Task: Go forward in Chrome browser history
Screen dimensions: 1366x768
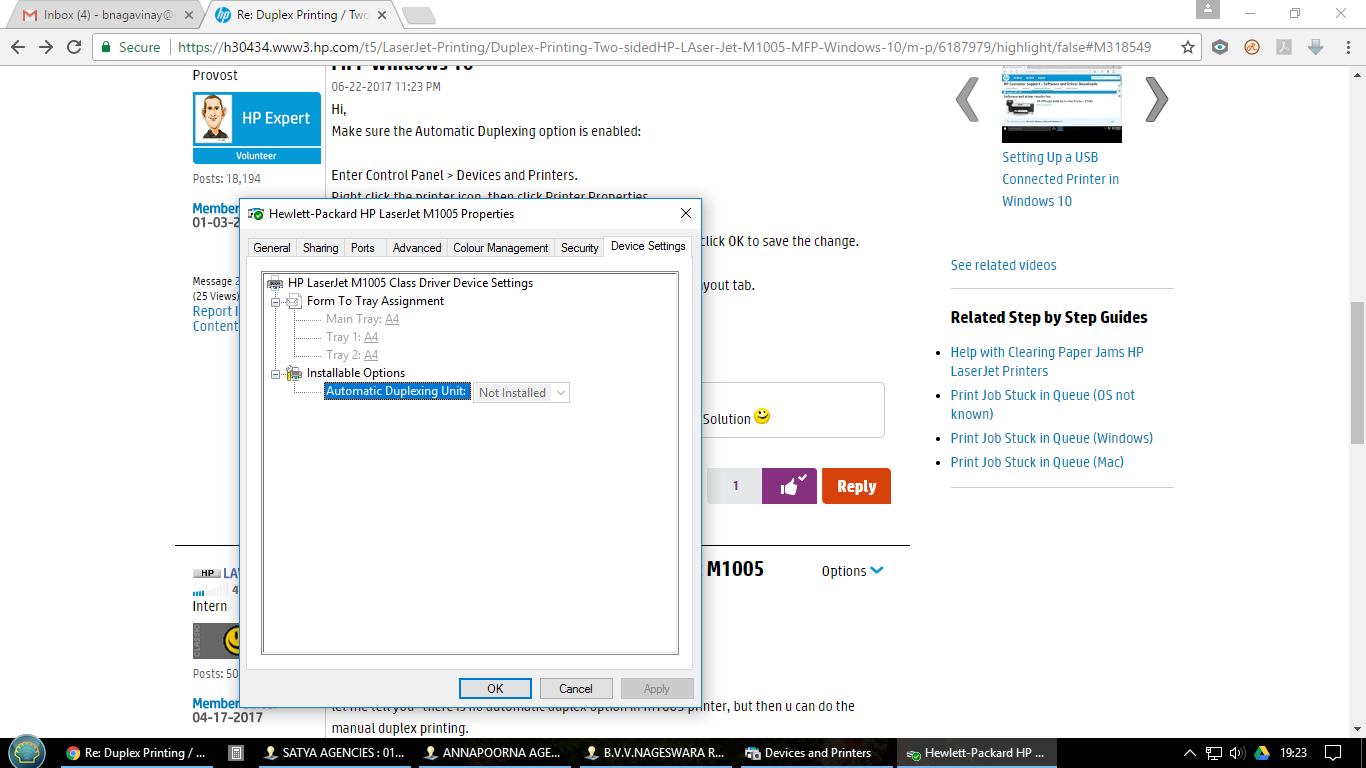Action: [46, 47]
